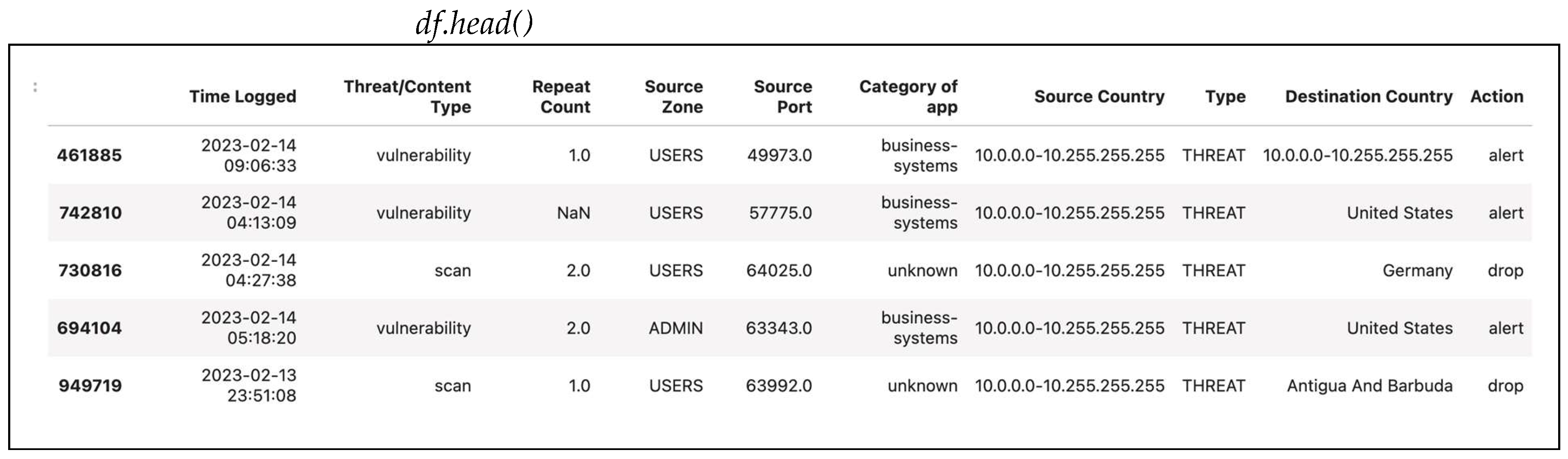Click the Time Logged column header
The height and width of the screenshot is (459, 1568).
[242, 97]
